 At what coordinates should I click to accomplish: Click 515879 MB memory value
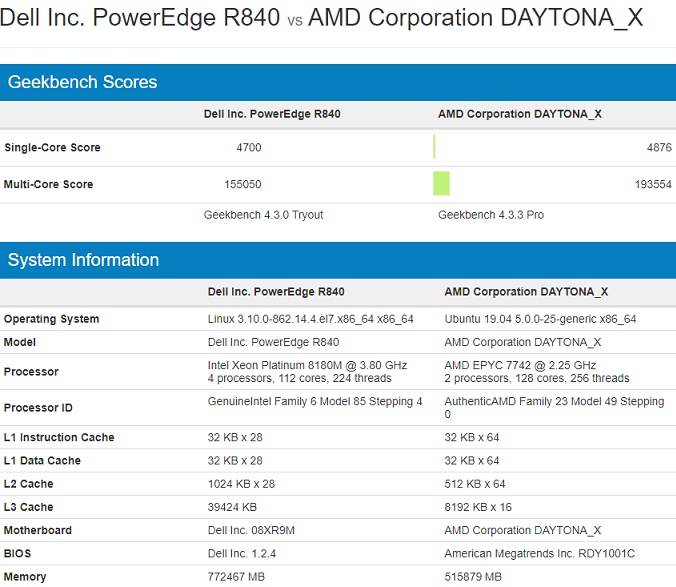pyautogui.click(x=473, y=577)
